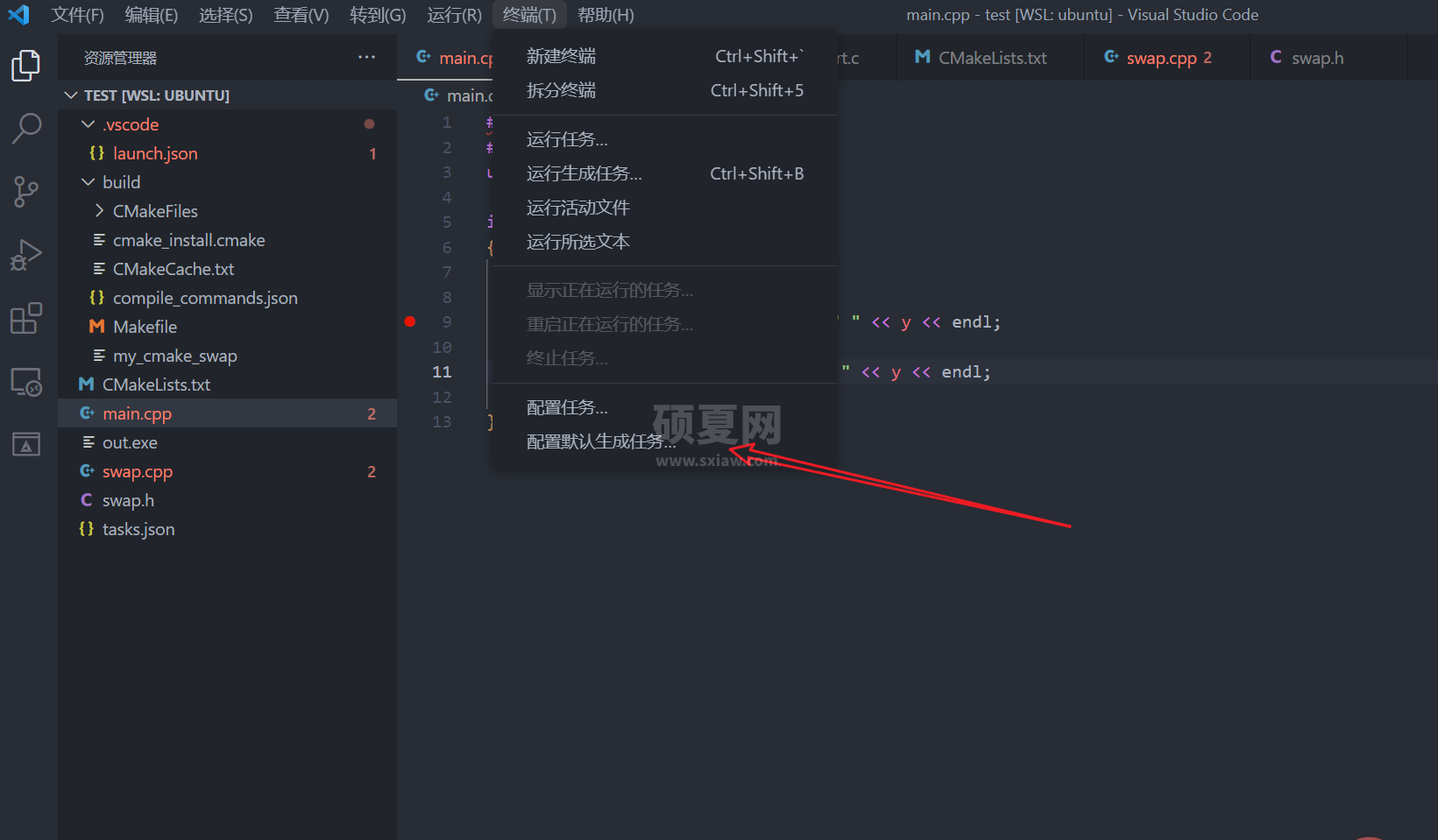Collapse TEST [WSL: UBUNTU] root folder
Screen dimensions: 1438x840
tap(72, 95)
